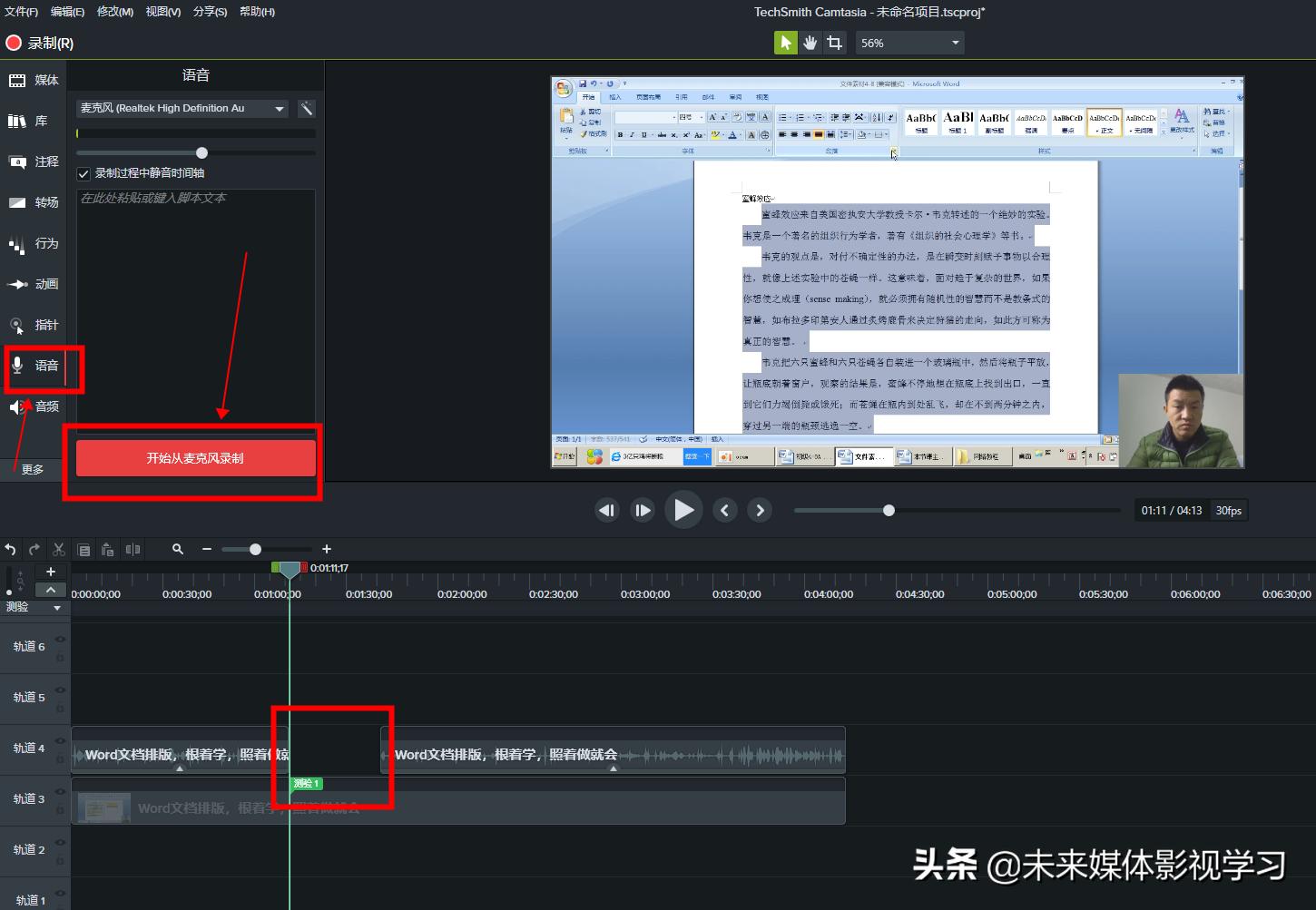Click the scissors cut icon above the timeline
The image size is (1316, 910).
(x=58, y=549)
